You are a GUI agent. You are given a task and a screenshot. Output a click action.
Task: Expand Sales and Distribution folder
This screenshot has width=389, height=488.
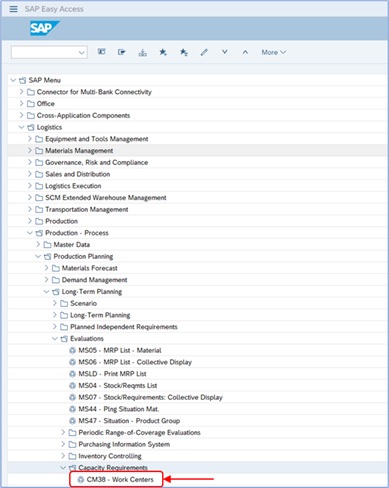30,174
